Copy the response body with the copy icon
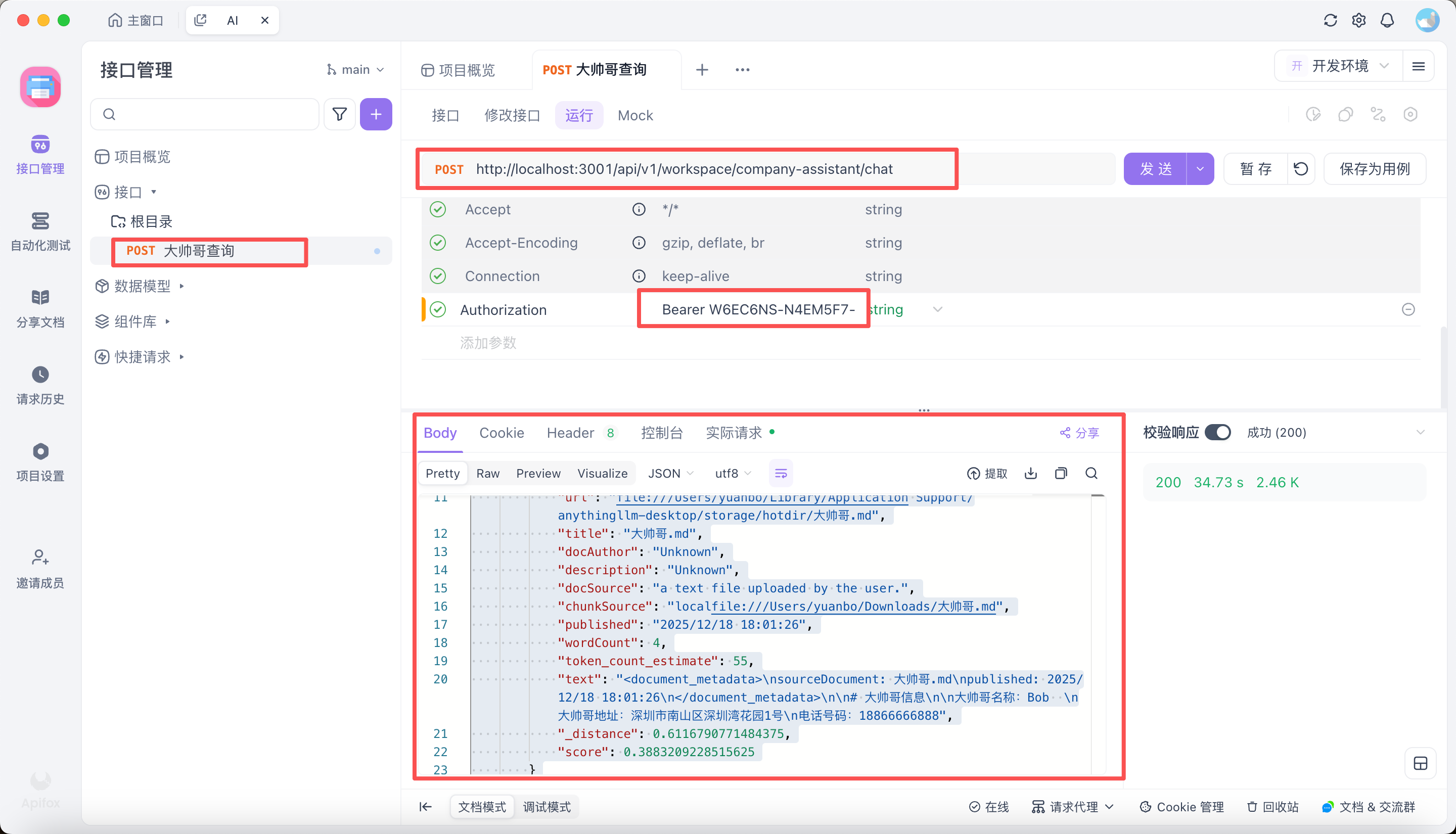1456x834 pixels. pos(1061,473)
